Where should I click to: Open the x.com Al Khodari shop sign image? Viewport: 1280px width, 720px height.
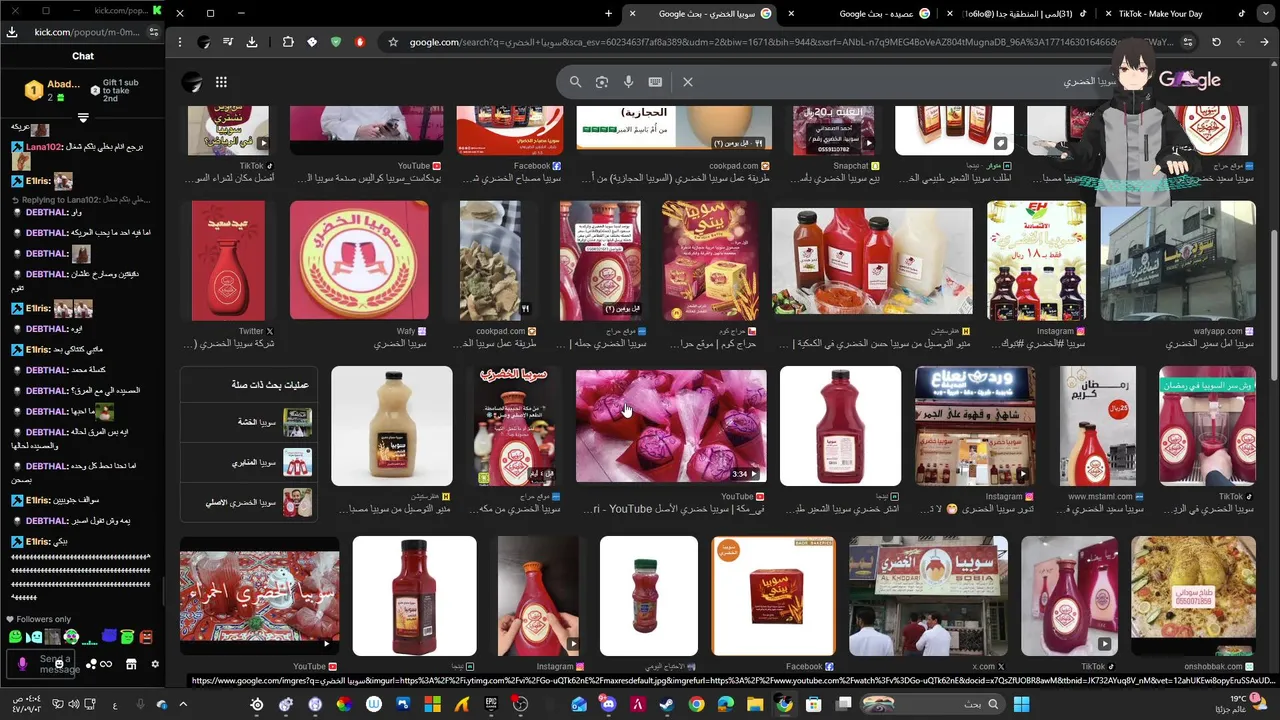pyautogui.click(x=929, y=596)
